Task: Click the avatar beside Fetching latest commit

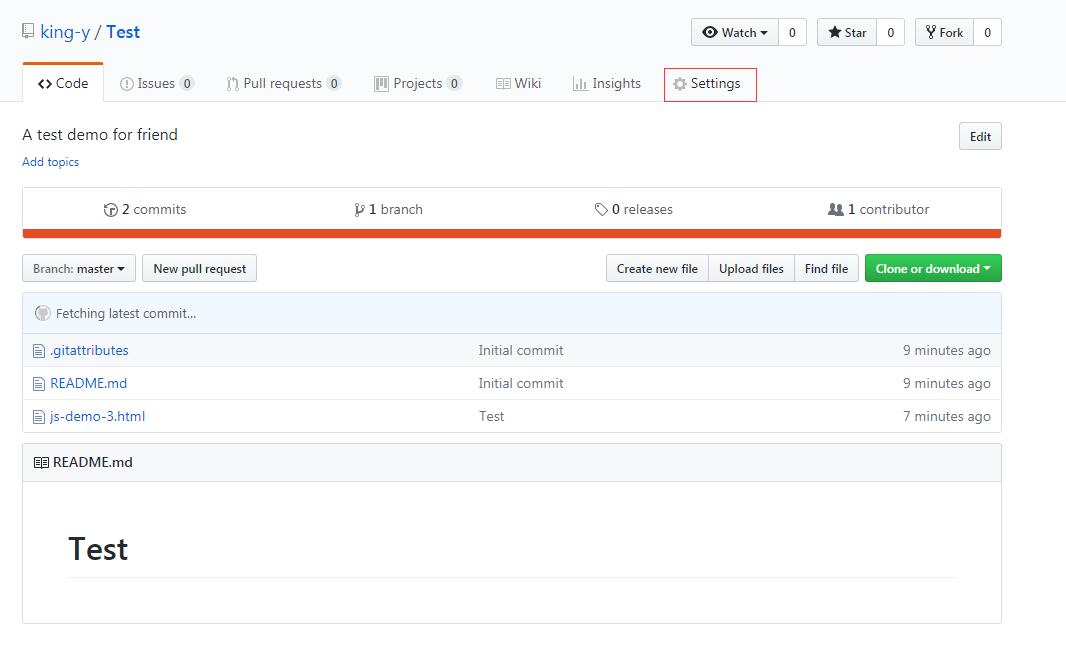Action: pyautogui.click(x=43, y=313)
